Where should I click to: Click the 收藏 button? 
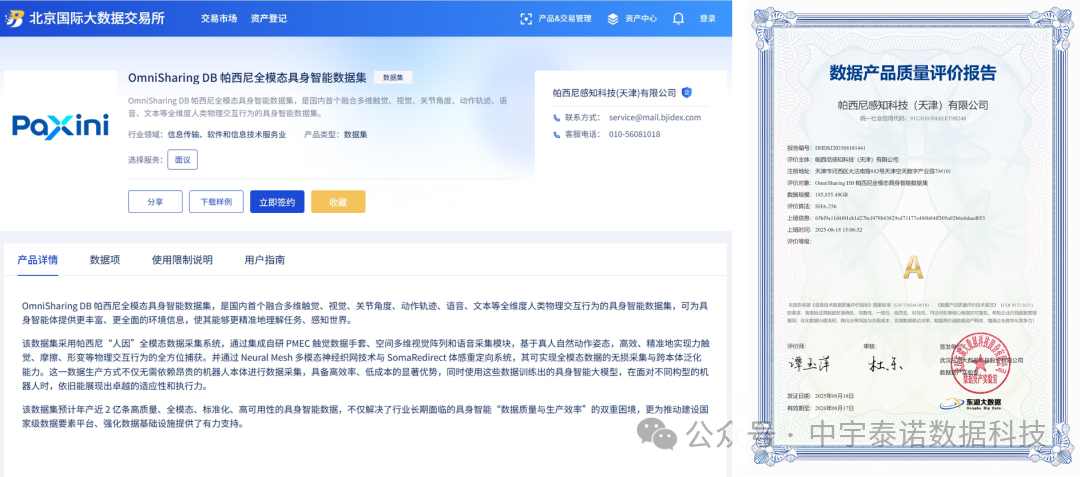tap(338, 202)
